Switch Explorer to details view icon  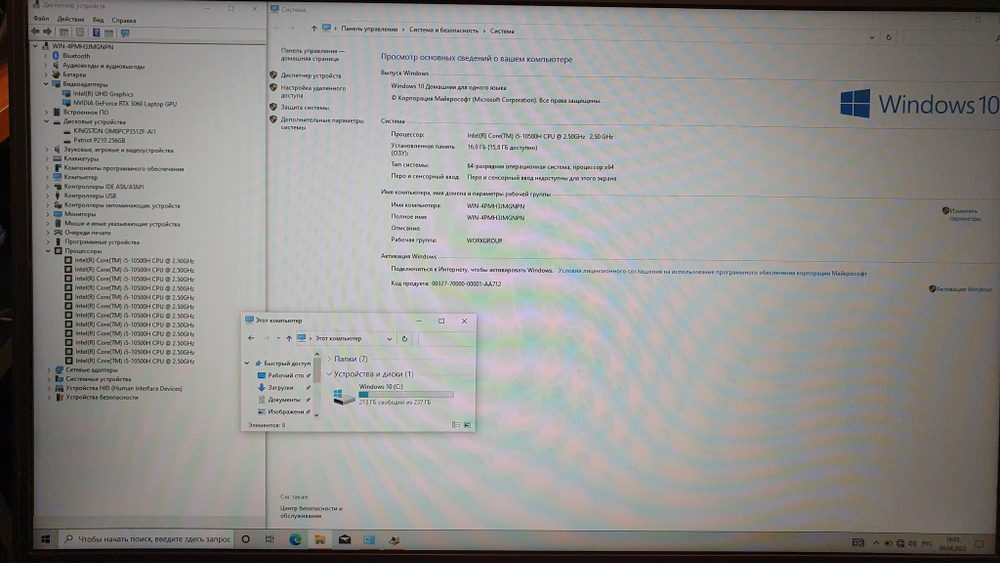(x=456, y=425)
